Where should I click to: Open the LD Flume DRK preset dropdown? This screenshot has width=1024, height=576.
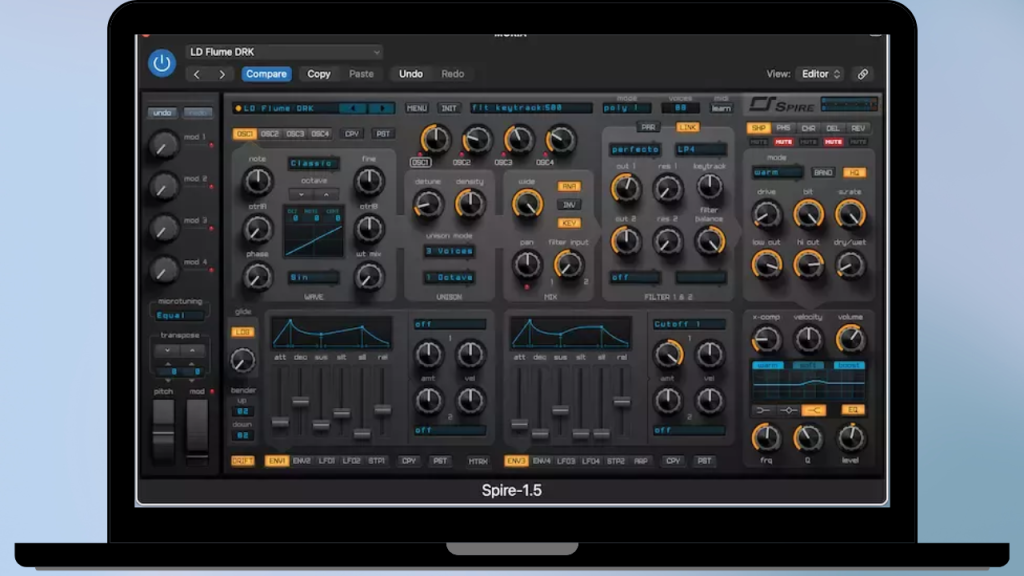tap(284, 52)
